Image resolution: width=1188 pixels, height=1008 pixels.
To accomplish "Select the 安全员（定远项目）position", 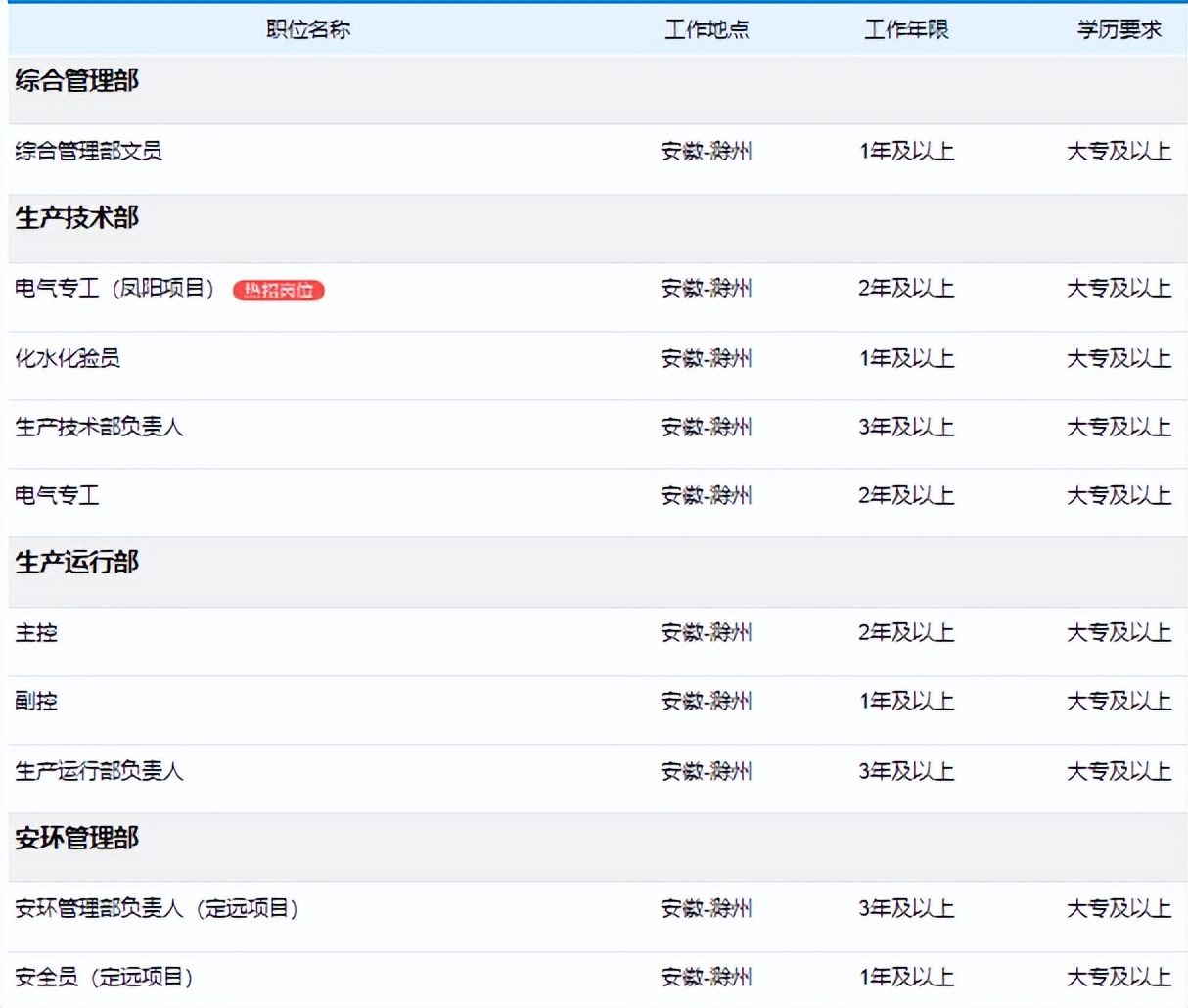I will 101,976.
